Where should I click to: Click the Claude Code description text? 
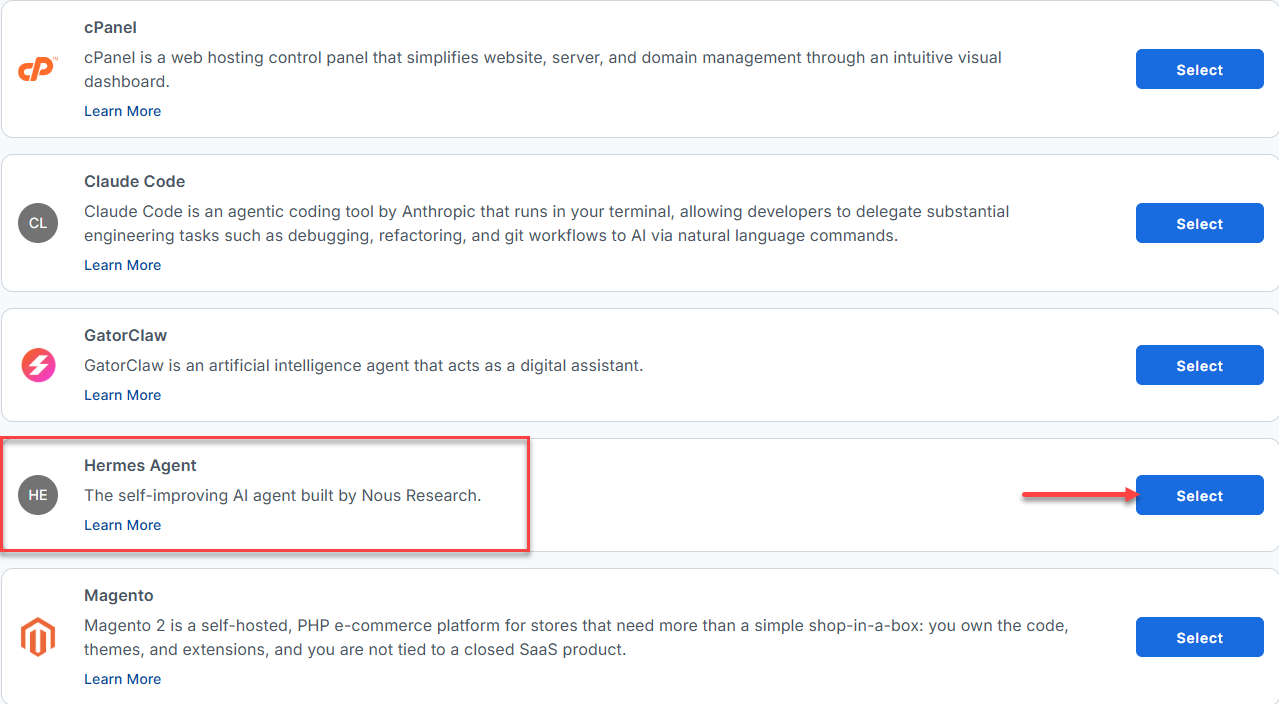(x=547, y=224)
